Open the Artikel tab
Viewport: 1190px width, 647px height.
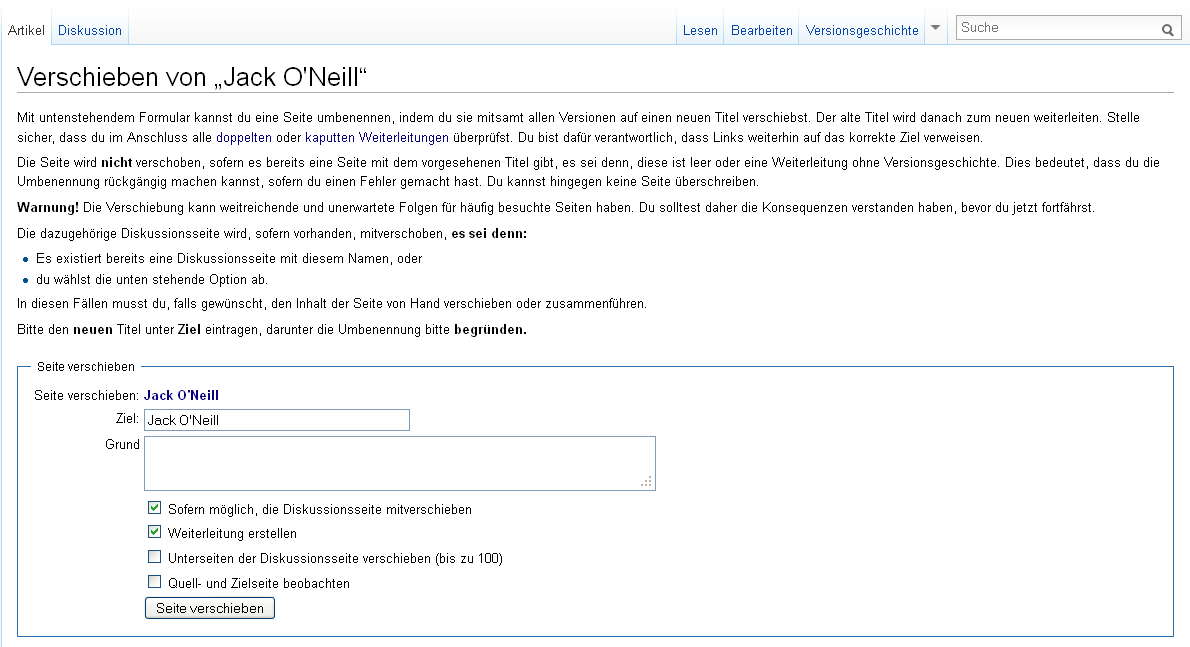[x=26, y=30]
